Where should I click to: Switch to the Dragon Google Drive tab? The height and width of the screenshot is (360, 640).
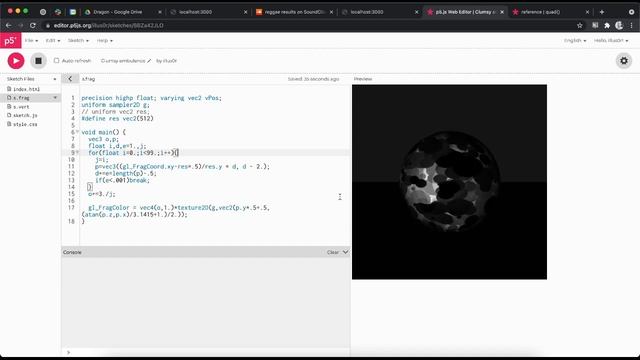pyautogui.click(x=122, y=12)
